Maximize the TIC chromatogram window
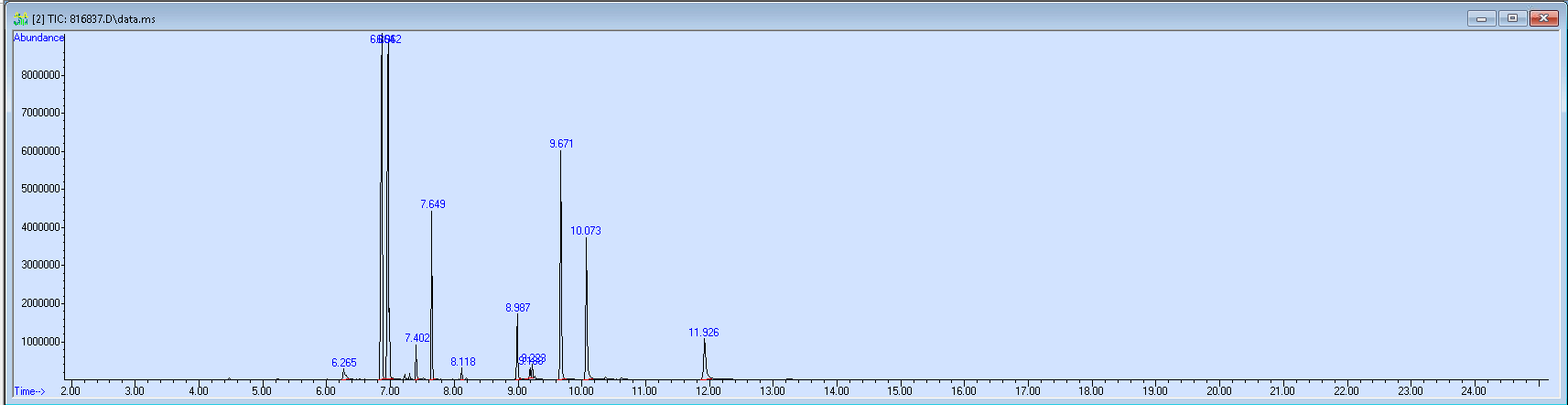 (x=1512, y=18)
